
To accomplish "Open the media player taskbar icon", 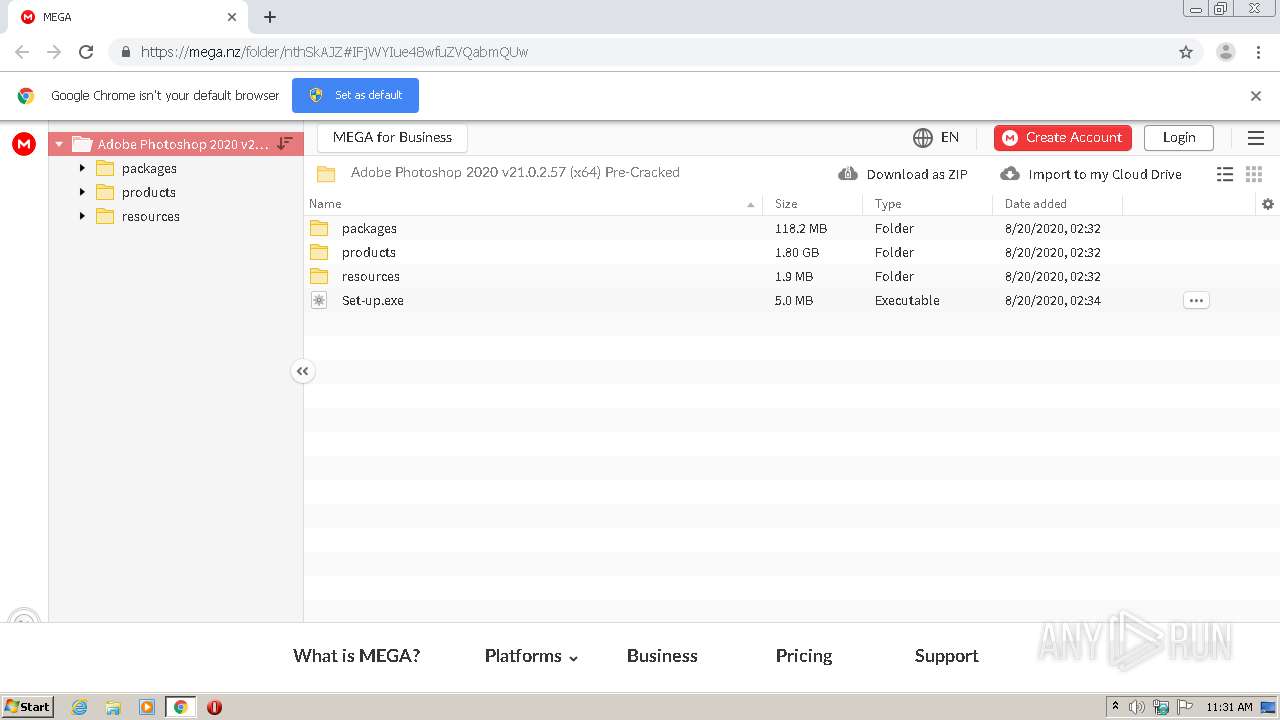I will point(147,707).
